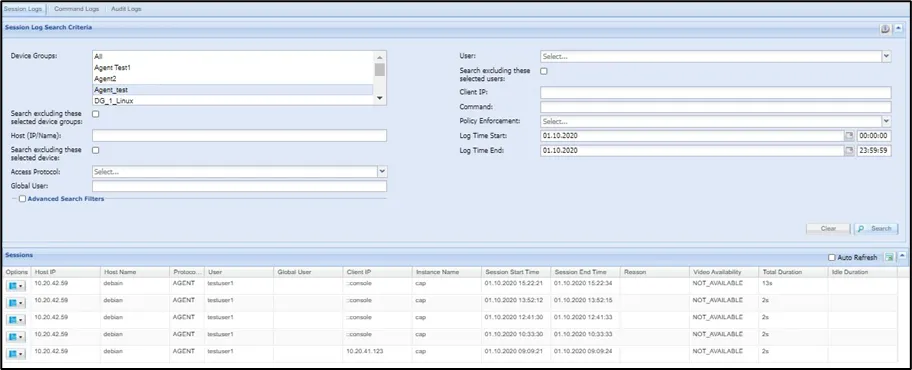Open the Access Protocol dropdown

pyautogui.click(x=382, y=172)
